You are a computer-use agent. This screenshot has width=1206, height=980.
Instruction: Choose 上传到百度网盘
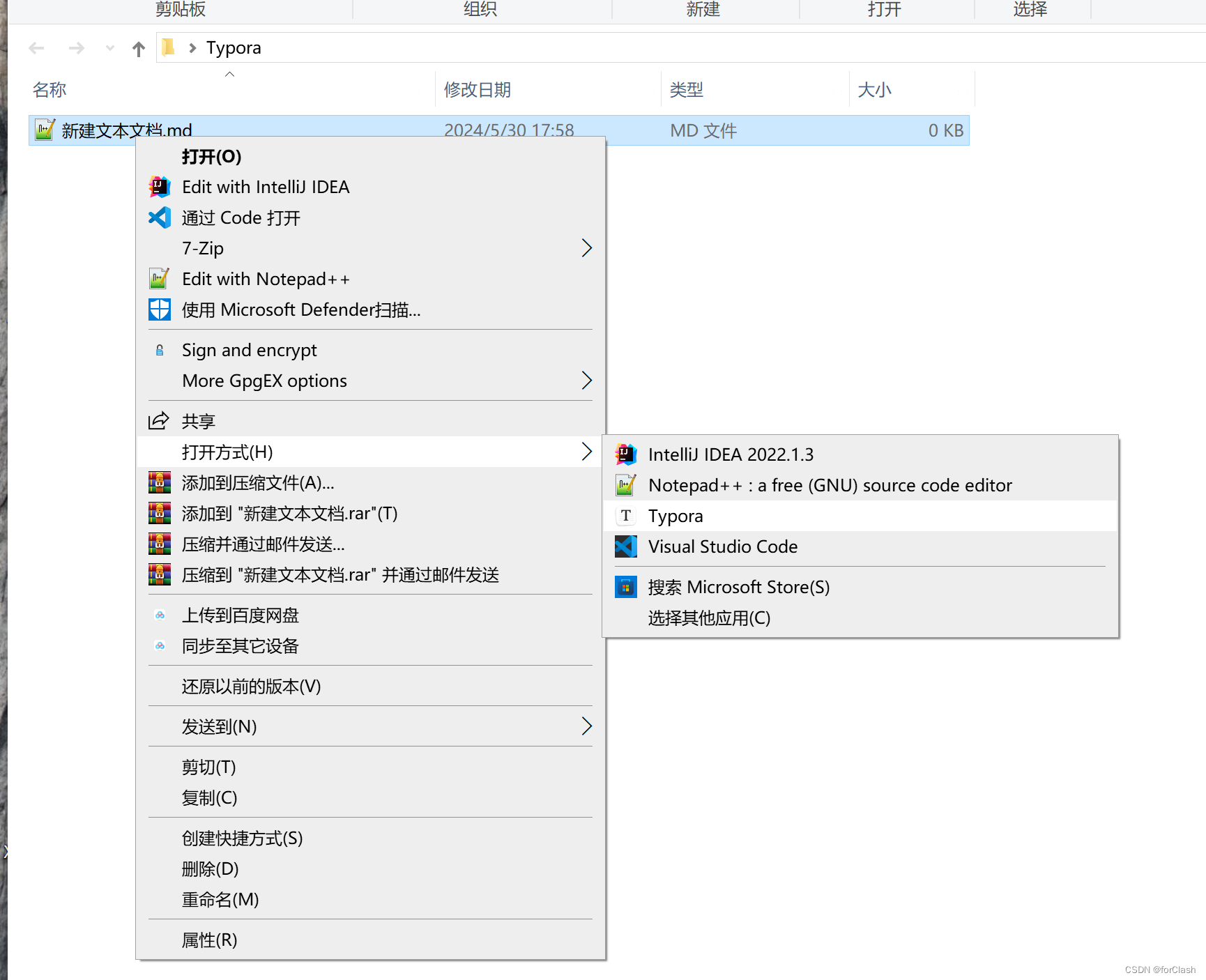pos(371,615)
